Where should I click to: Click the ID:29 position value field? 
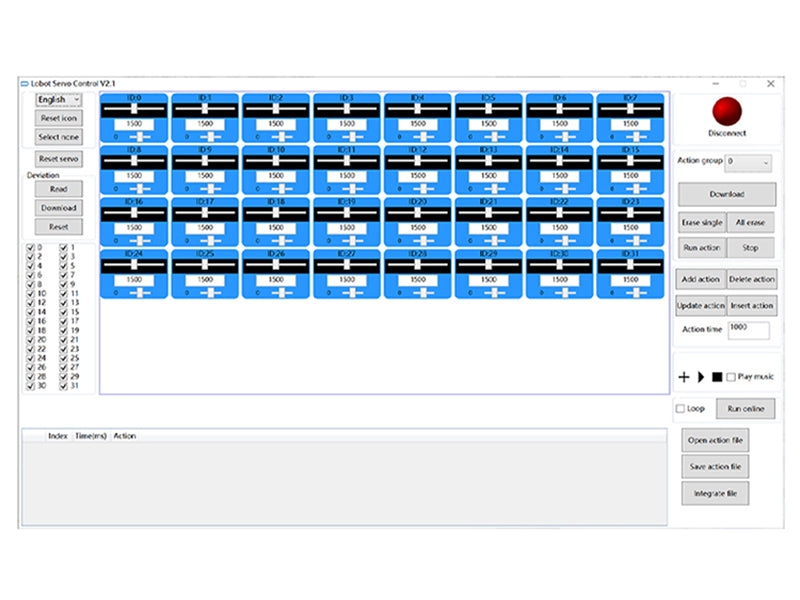489,280
